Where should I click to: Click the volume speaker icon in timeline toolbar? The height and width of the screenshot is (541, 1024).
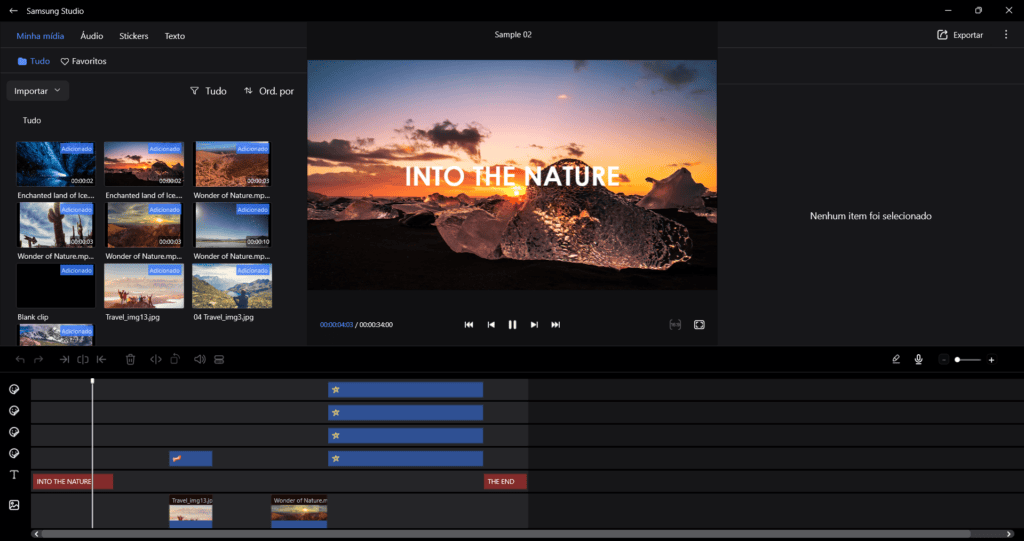pyautogui.click(x=199, y=359)
